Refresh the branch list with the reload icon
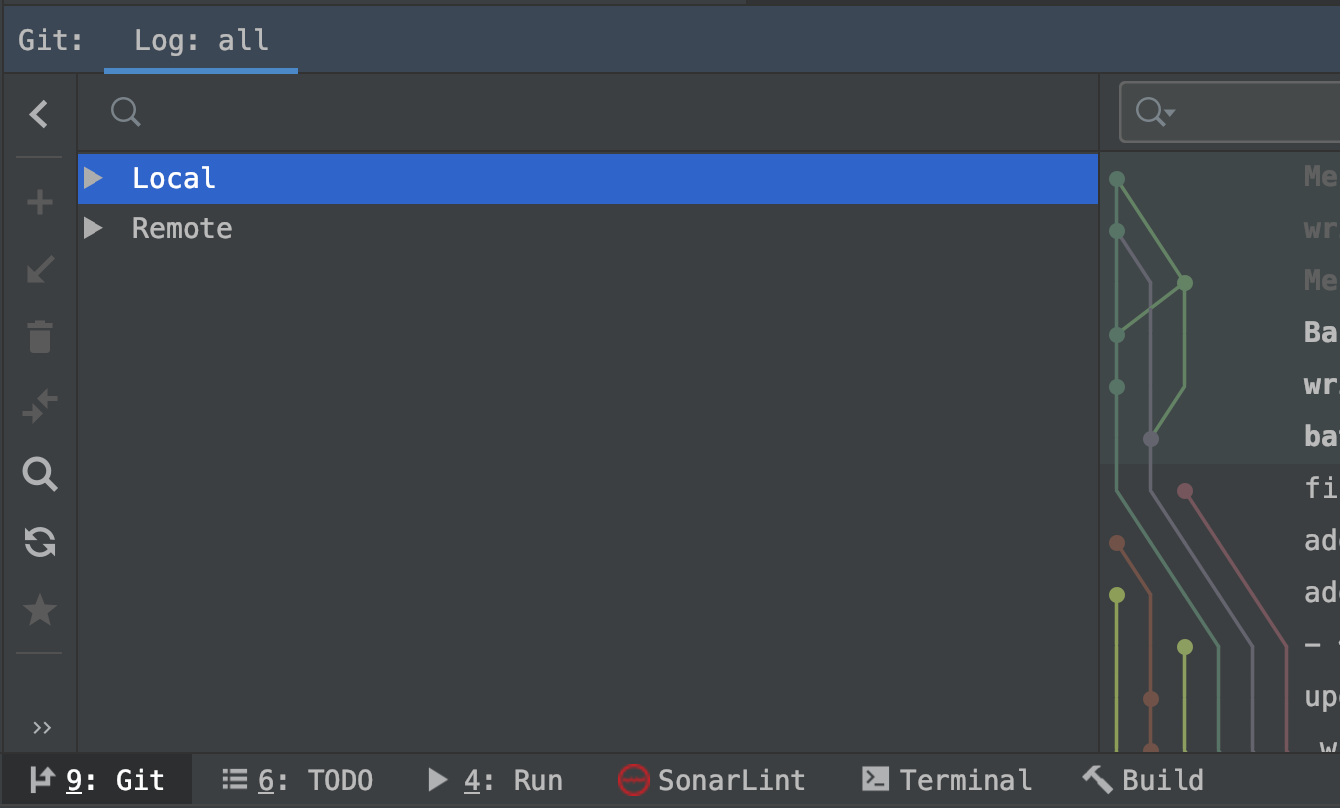Screen dimensions: 1340x808 coord(39,542)
